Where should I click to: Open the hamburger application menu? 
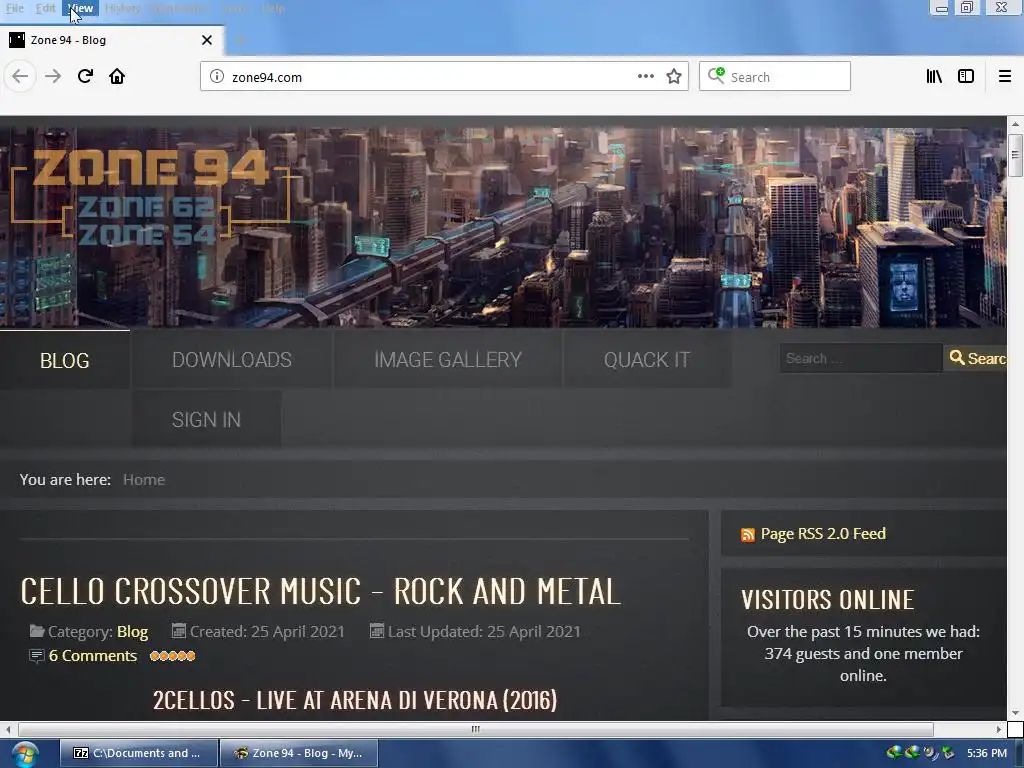click(x=1005, y=76)
